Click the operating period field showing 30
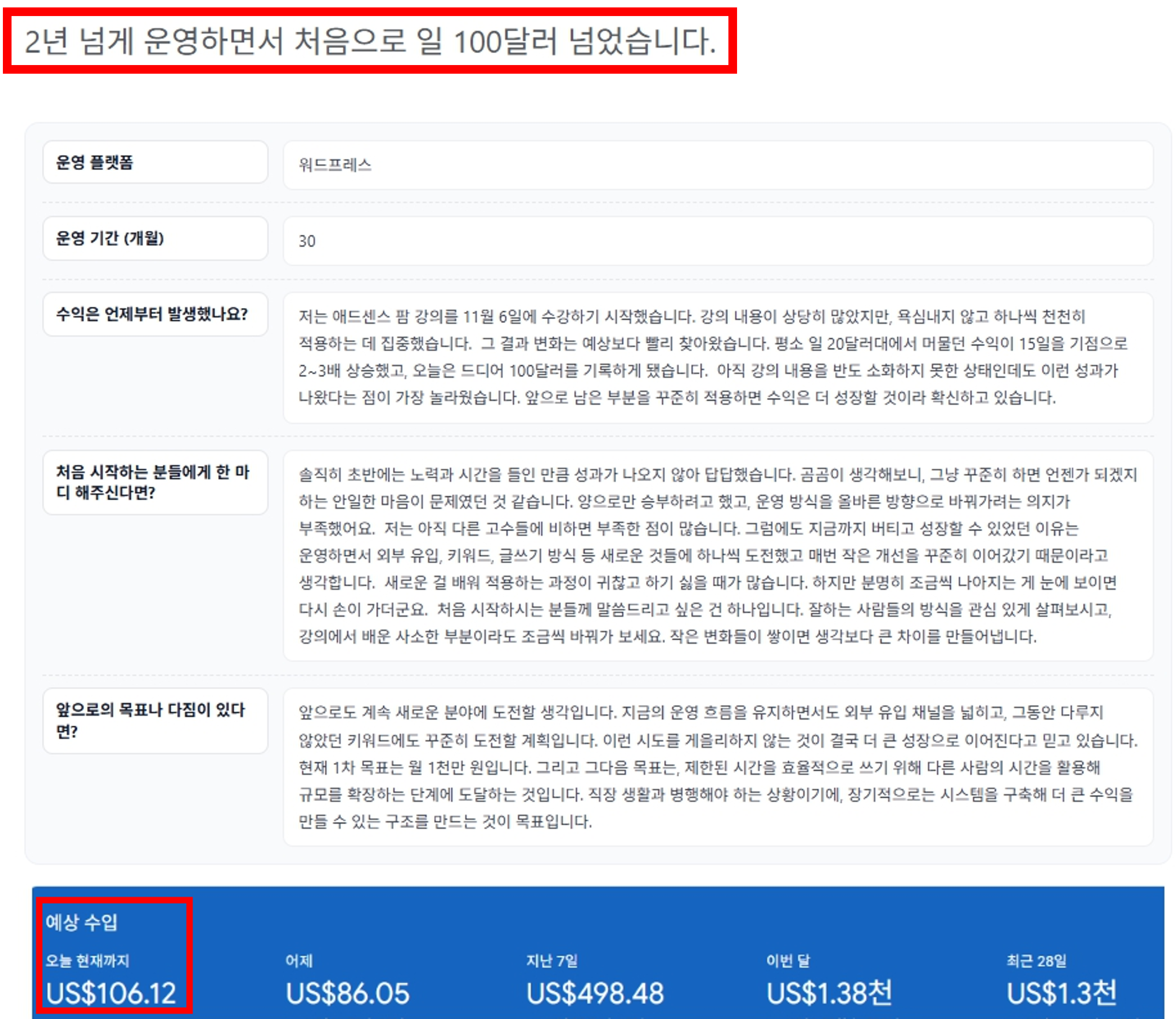This screenshot has width=1176, height=1019. click(718, 240)
